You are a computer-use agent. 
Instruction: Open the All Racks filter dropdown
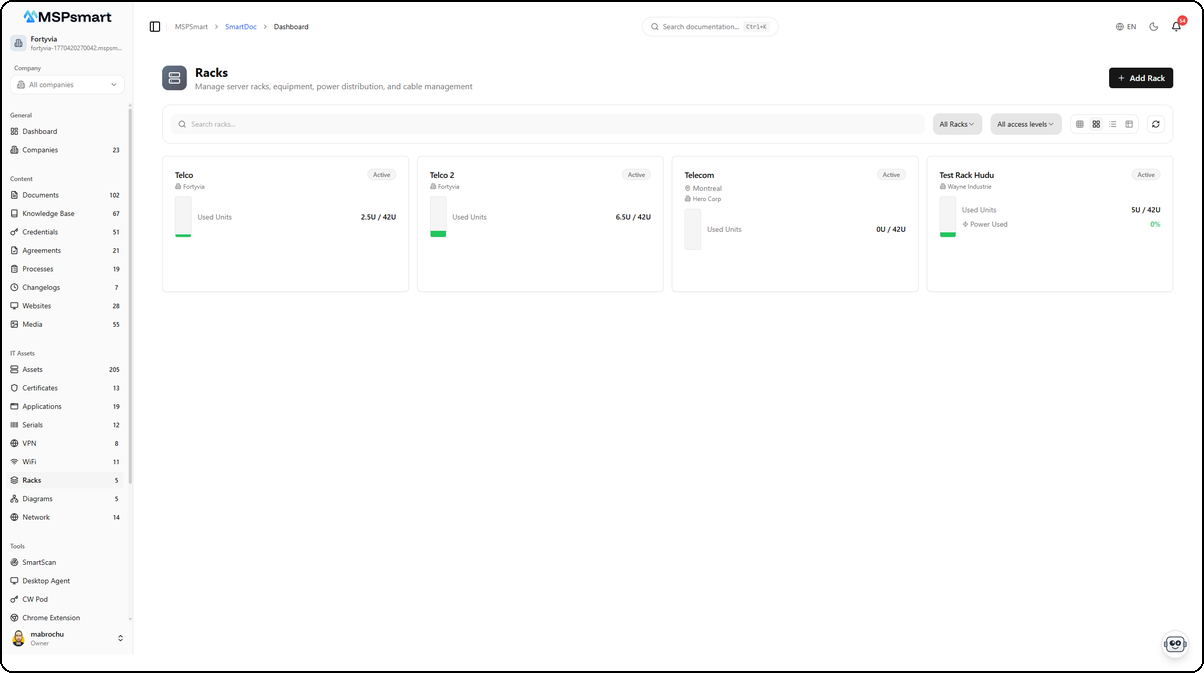pyautogui.click(x=956, y=123)
